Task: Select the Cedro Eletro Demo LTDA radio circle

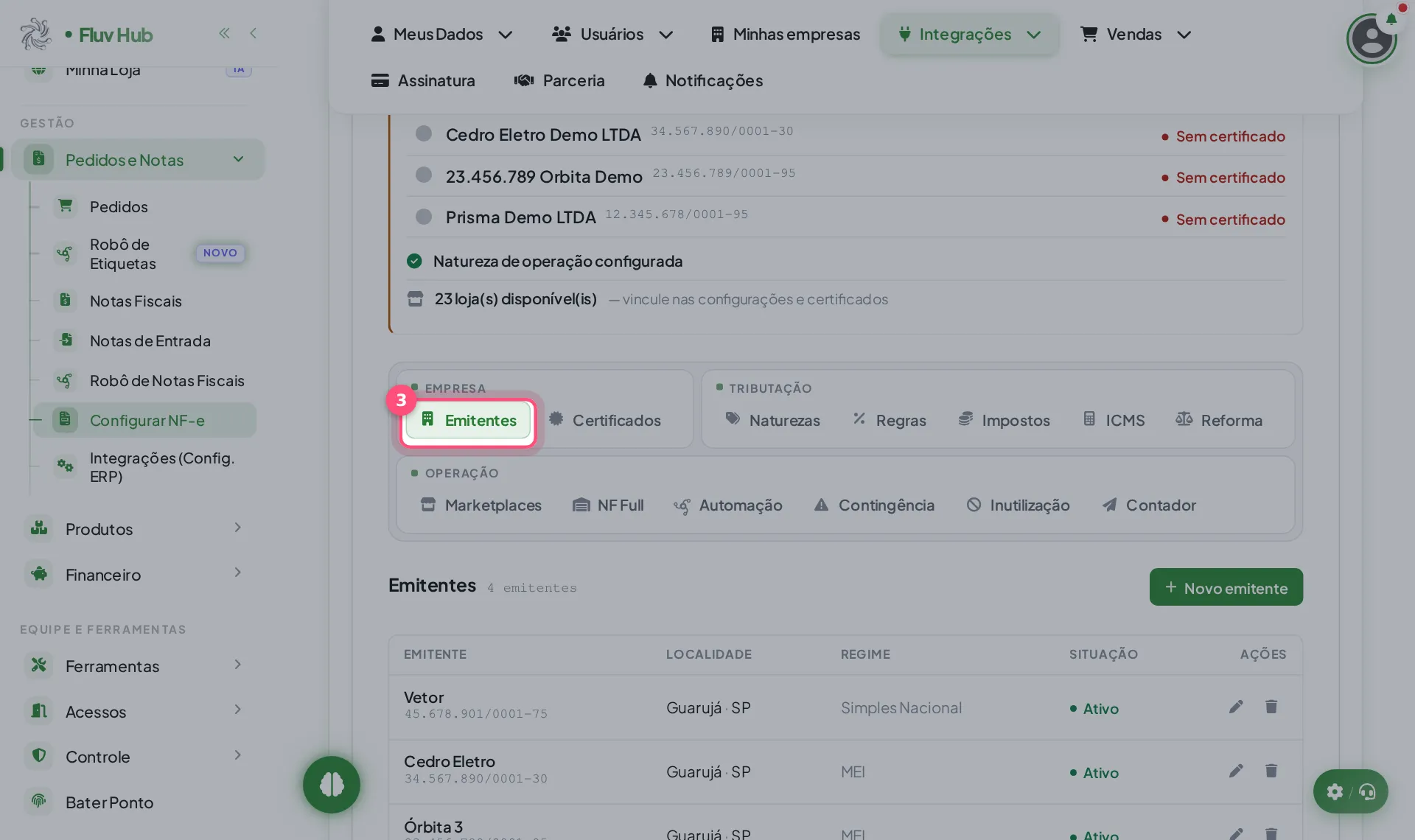Action: [x=424, y=133]
